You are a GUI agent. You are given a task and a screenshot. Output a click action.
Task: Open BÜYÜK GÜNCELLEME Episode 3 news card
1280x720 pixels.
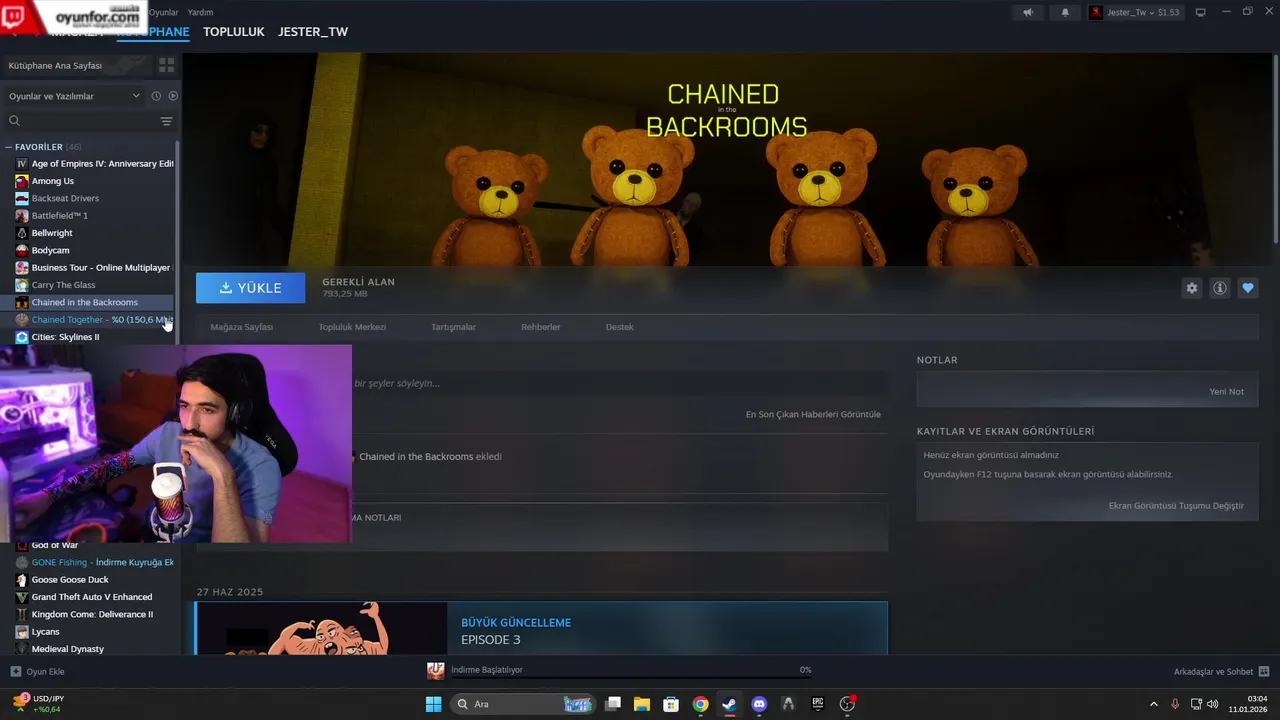pos(541,629)
